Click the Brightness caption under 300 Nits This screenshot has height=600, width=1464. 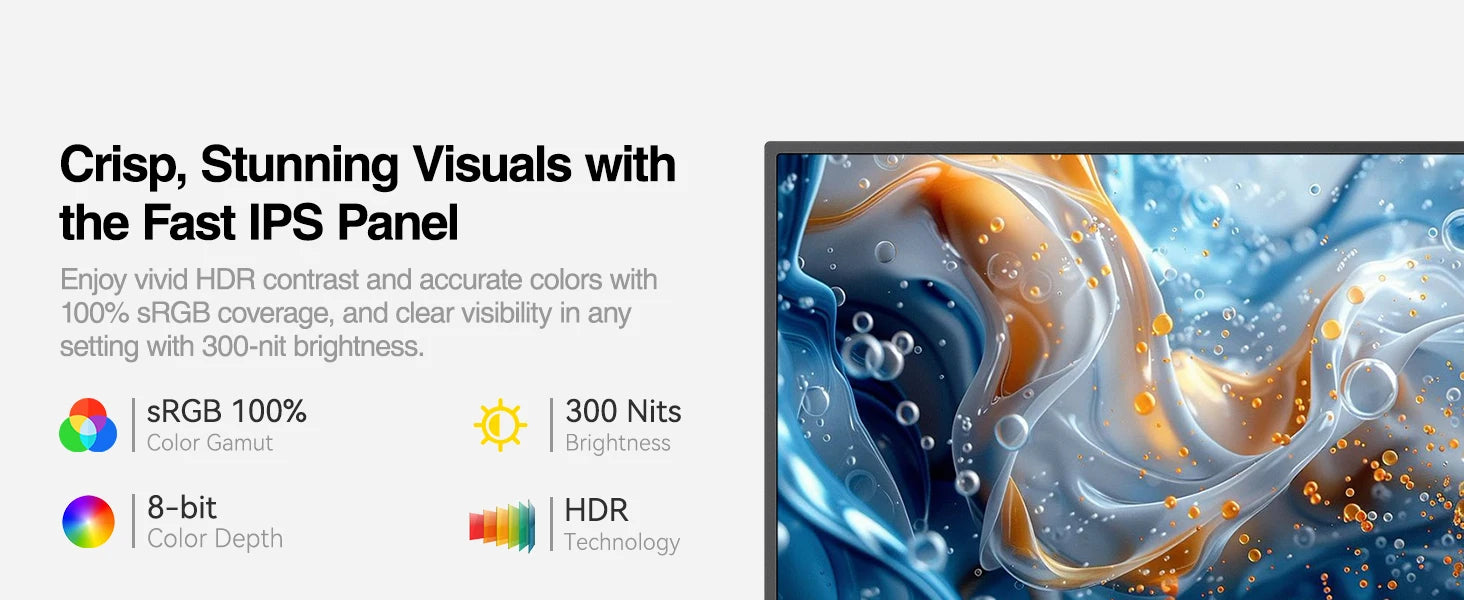coord(618,443)
